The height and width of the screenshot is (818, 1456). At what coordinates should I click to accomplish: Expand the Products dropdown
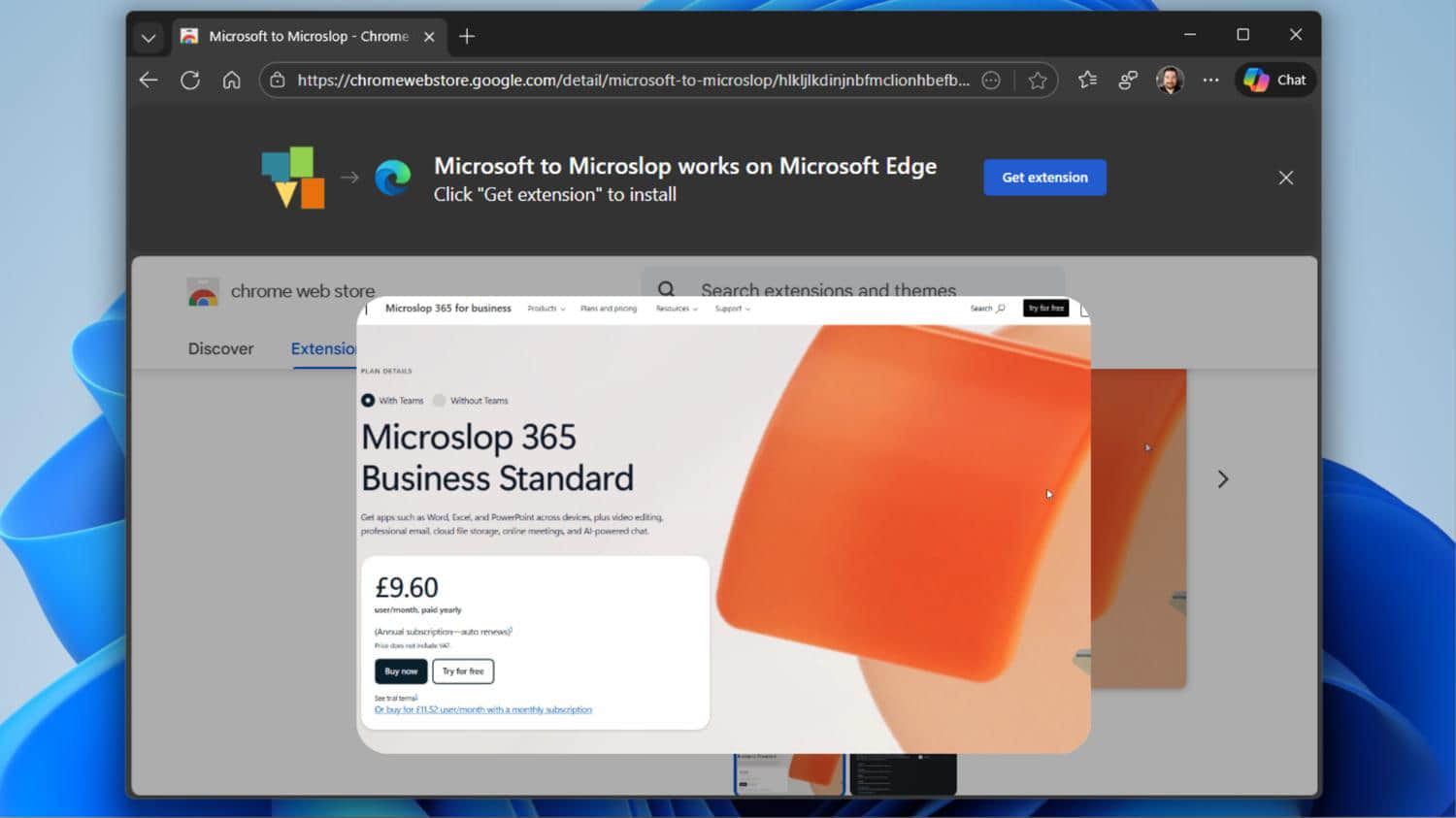pos(545,308)
